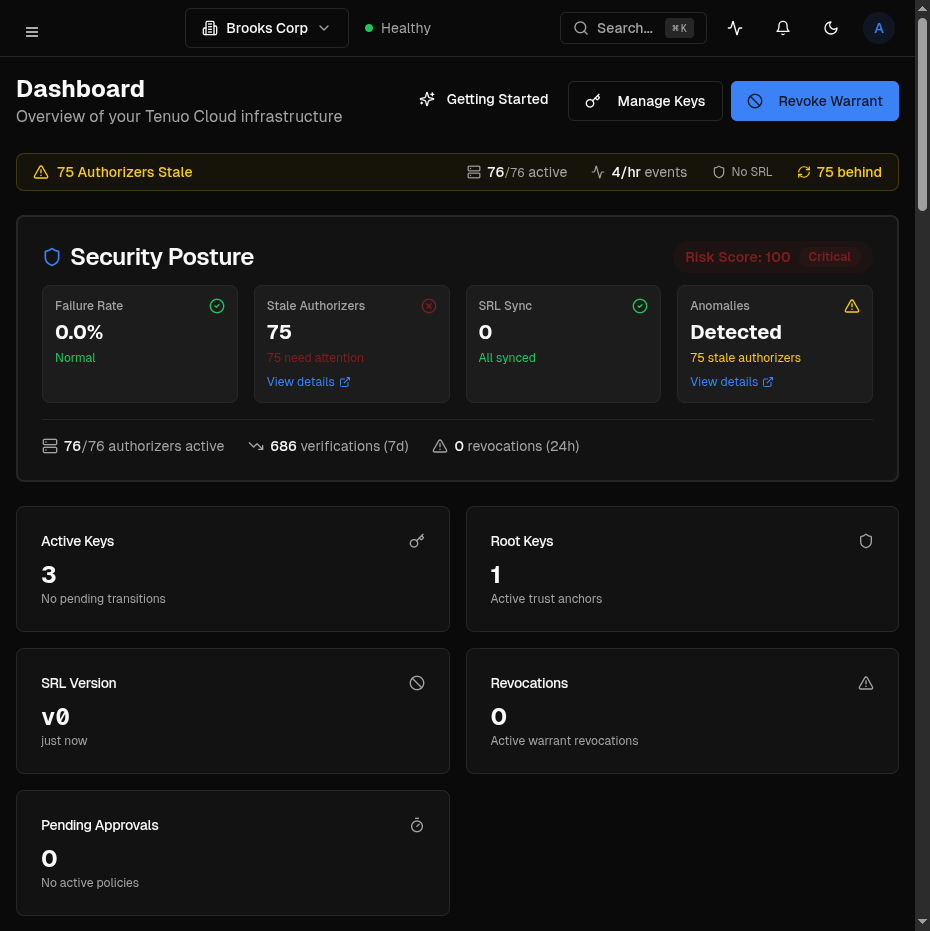Click the Stale Authorizers red X icon
This screenshot has height=931, width=930.
(x=429, y=306)
